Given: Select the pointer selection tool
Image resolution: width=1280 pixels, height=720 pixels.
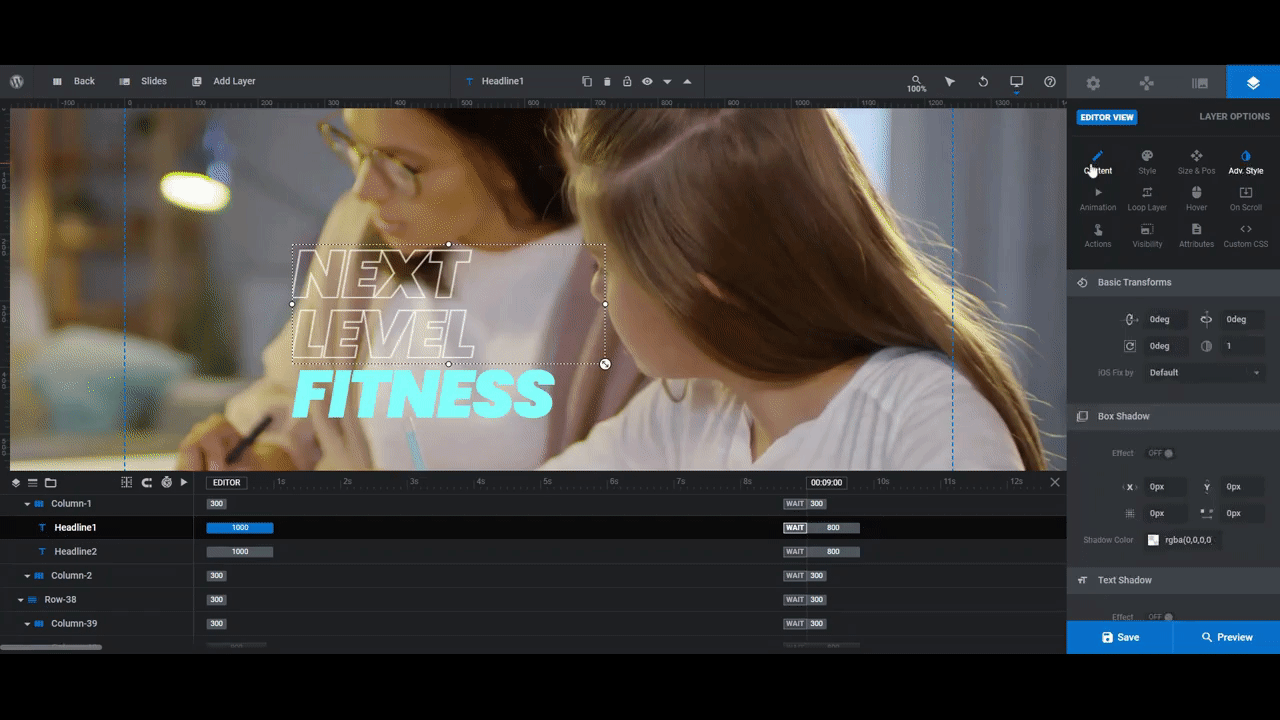Looking at the screenshot, I should point(950,81).
